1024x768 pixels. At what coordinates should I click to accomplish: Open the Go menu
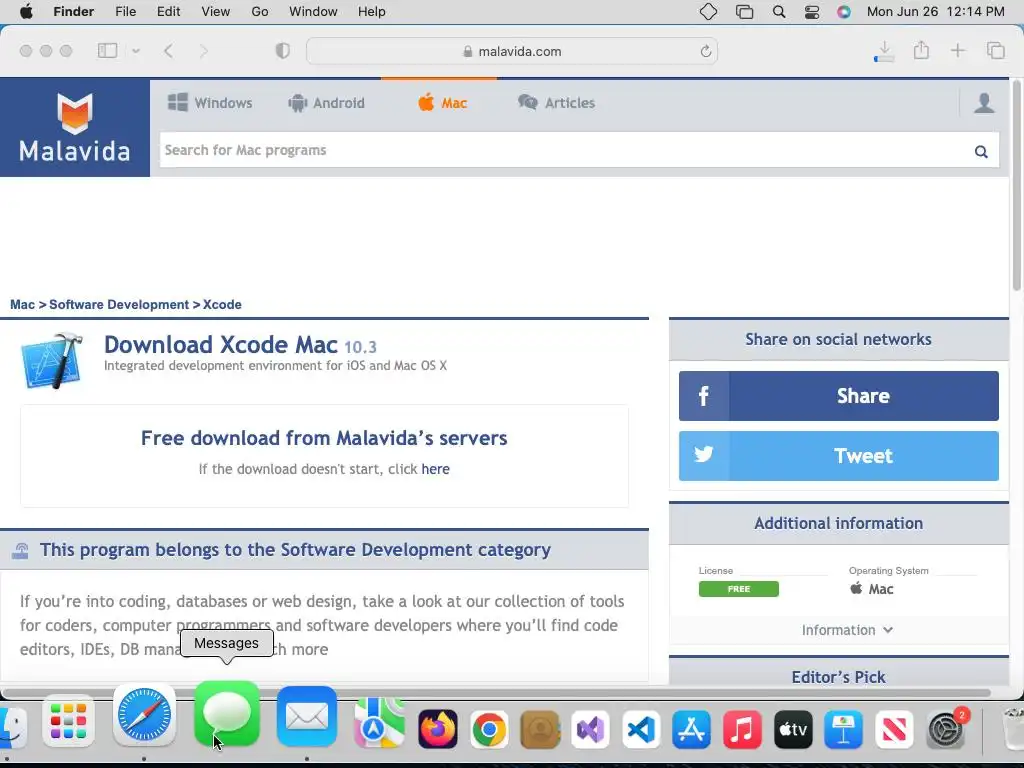pos(260,12)
